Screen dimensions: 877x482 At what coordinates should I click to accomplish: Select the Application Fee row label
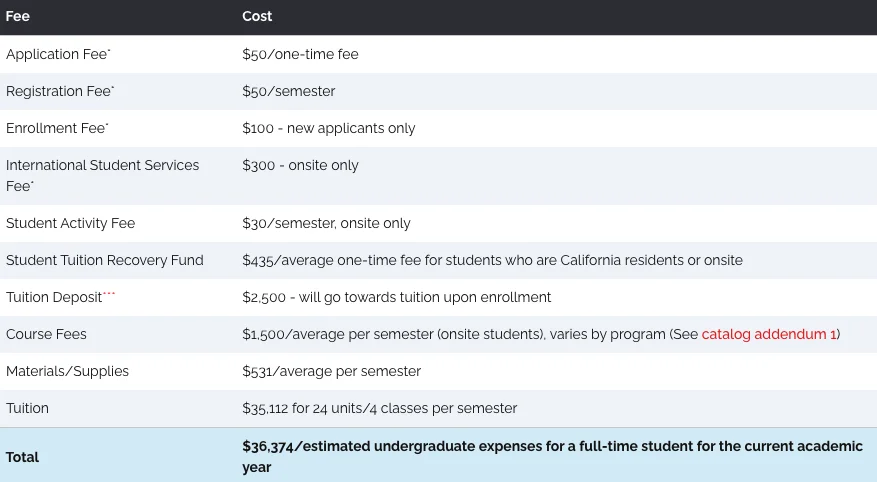tap(58, 54)
